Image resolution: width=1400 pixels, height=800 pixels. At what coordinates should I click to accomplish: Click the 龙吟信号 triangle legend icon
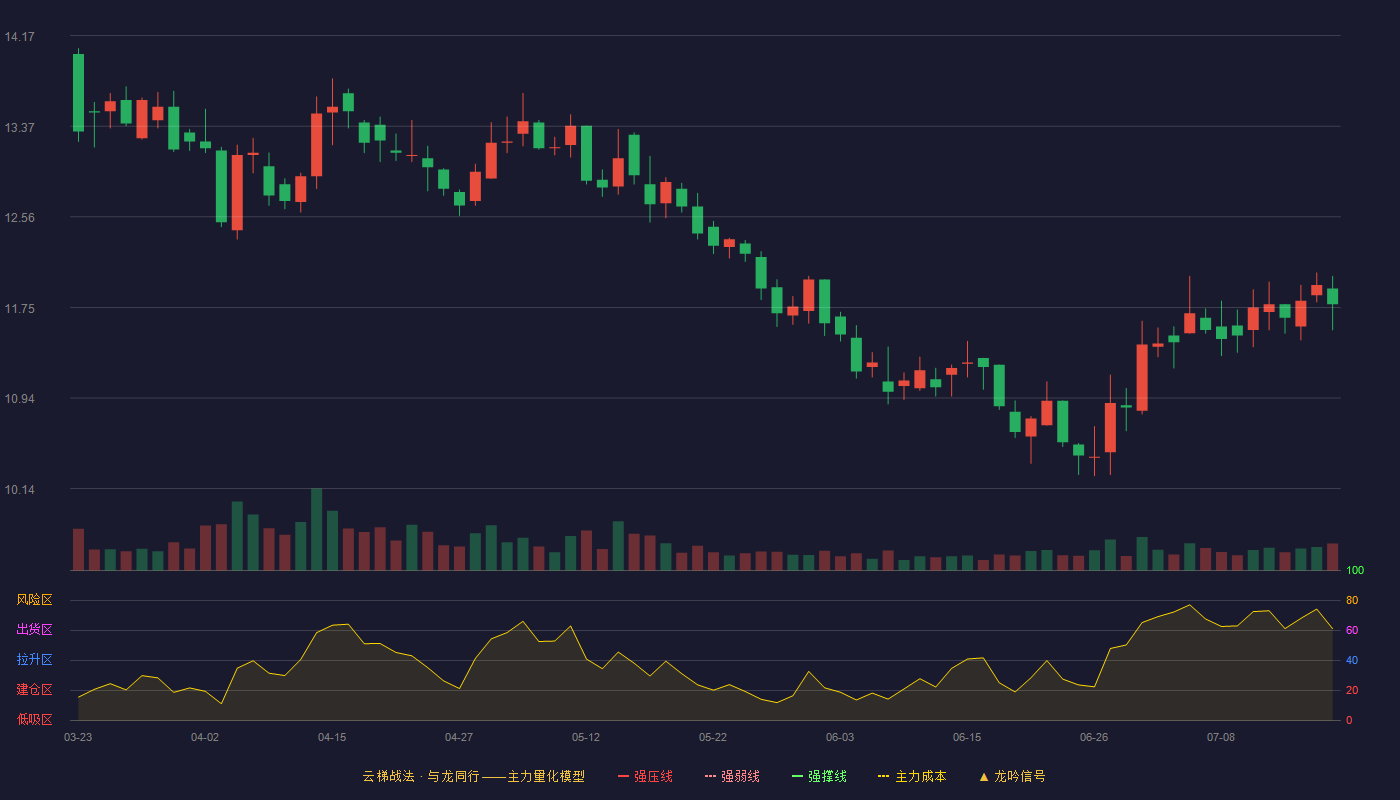tap(984, 776)
